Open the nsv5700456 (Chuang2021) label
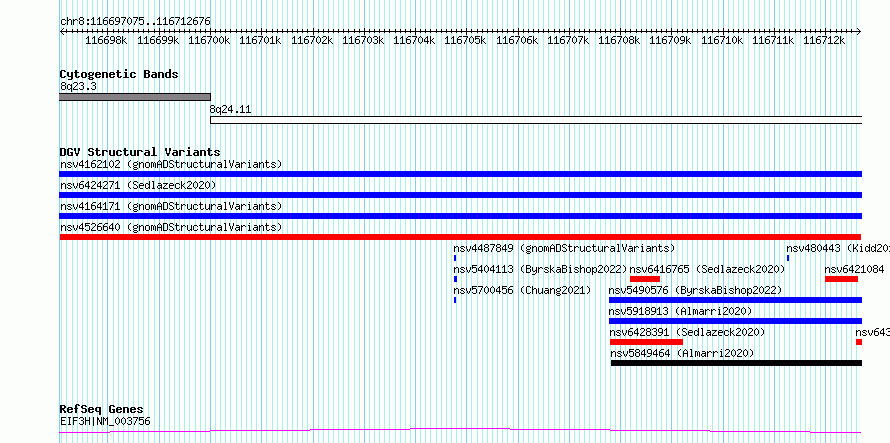Screen dimensions: 890x443 click(522, 290)
